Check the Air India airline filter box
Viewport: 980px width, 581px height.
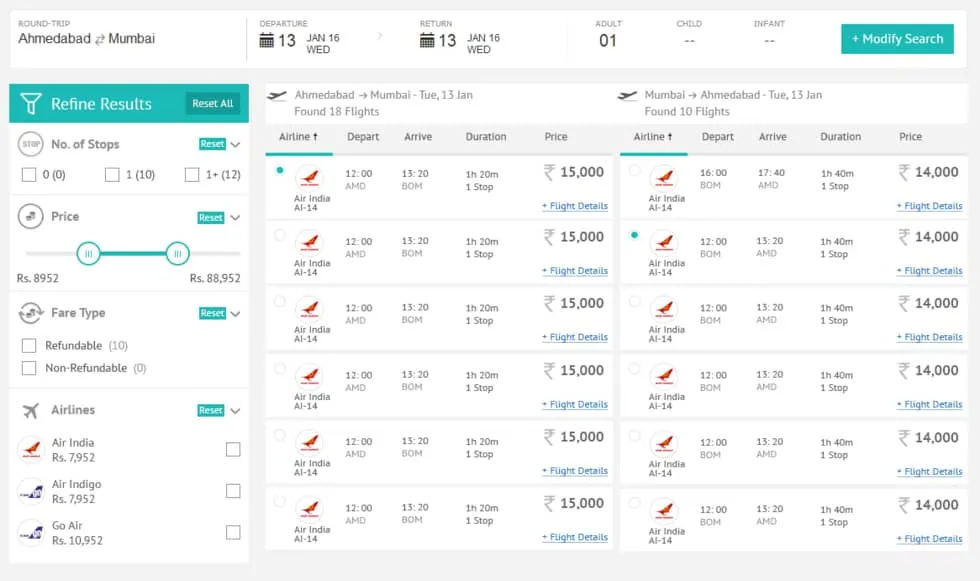coord(233,449)
